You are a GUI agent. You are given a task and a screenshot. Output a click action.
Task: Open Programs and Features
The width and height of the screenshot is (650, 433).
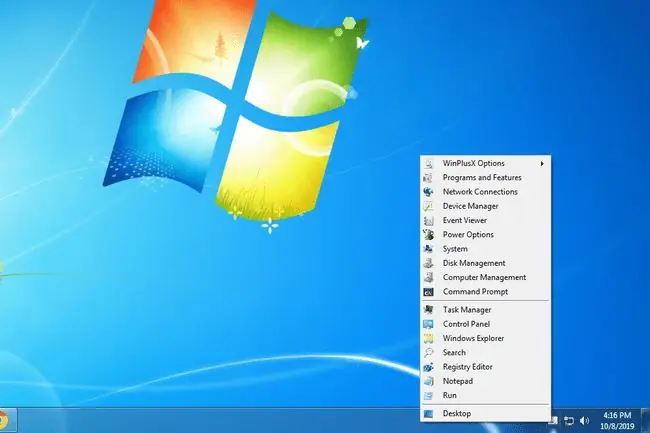tap(485, 177)
